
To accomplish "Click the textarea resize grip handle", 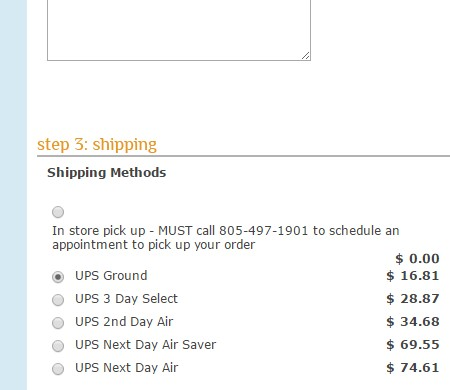I will point(306,56).
